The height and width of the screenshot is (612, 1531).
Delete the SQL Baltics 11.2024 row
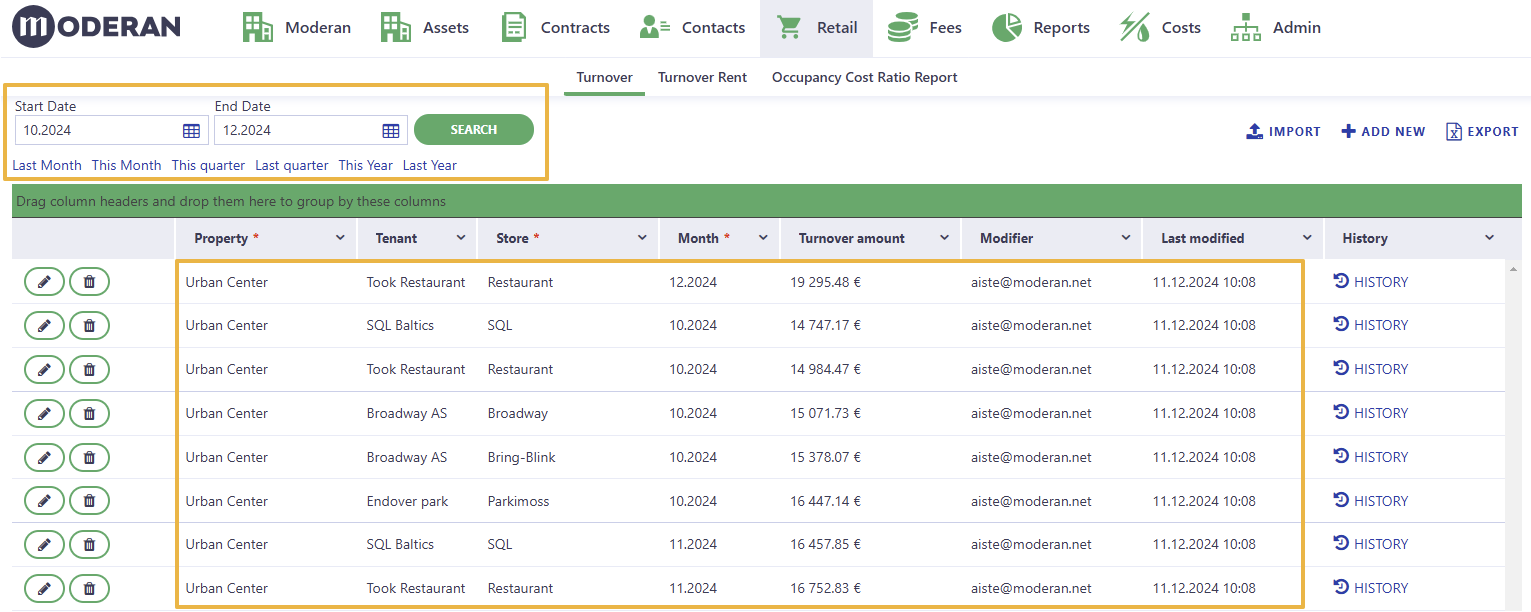tap(89, 544)
